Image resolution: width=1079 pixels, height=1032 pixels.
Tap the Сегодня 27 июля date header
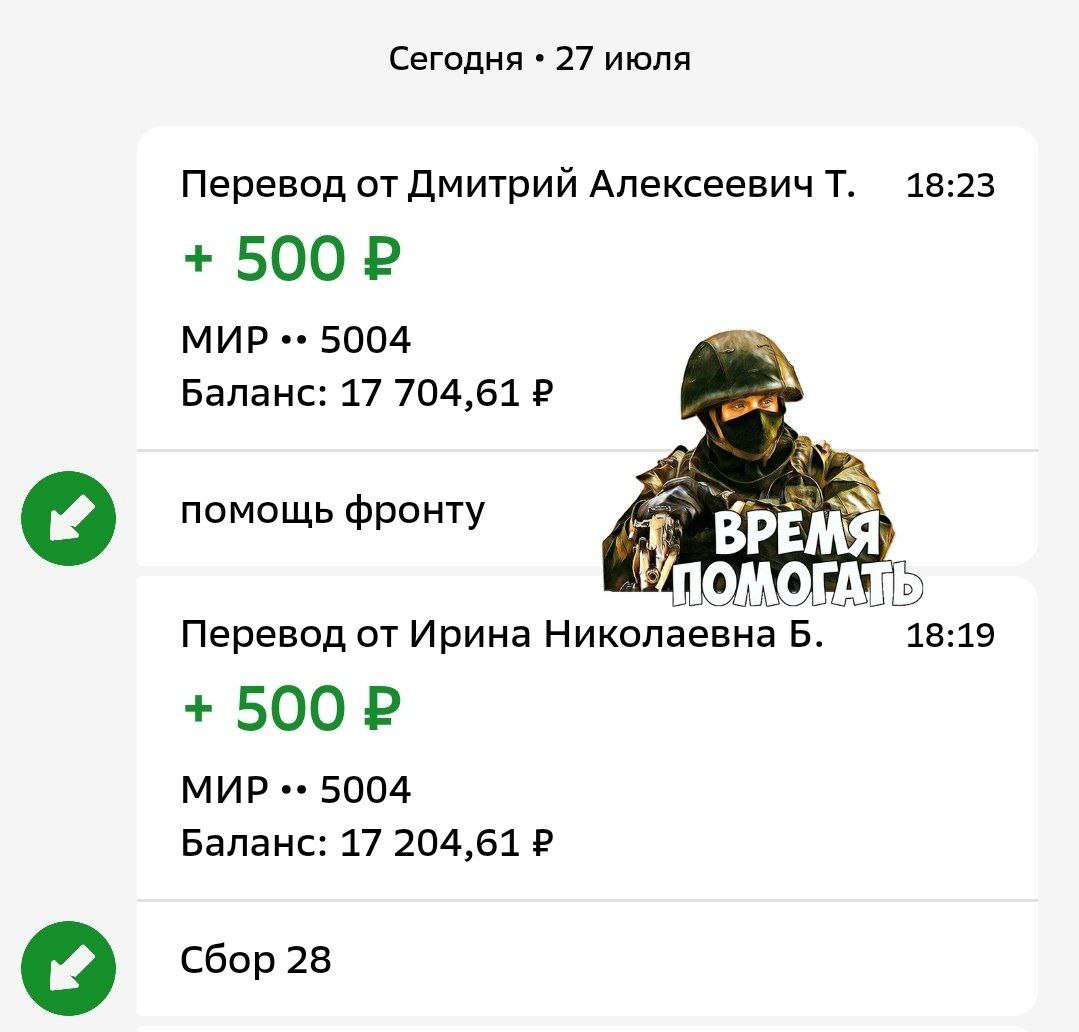[x=540, y=59]
